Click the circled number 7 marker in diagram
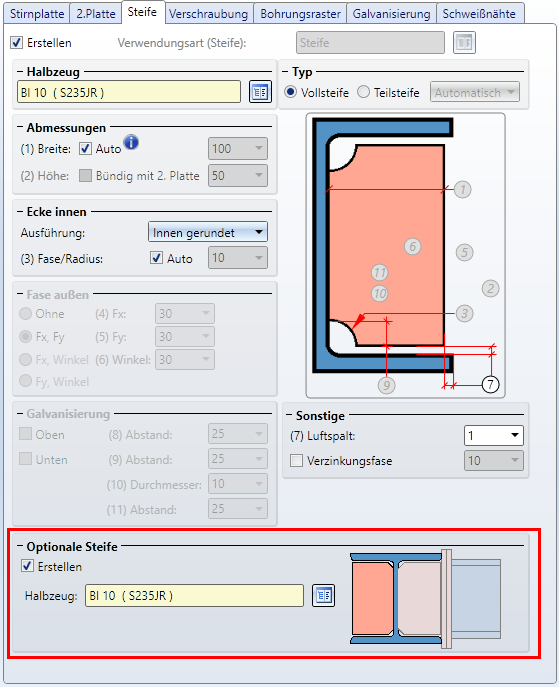 tap(490, 385)
